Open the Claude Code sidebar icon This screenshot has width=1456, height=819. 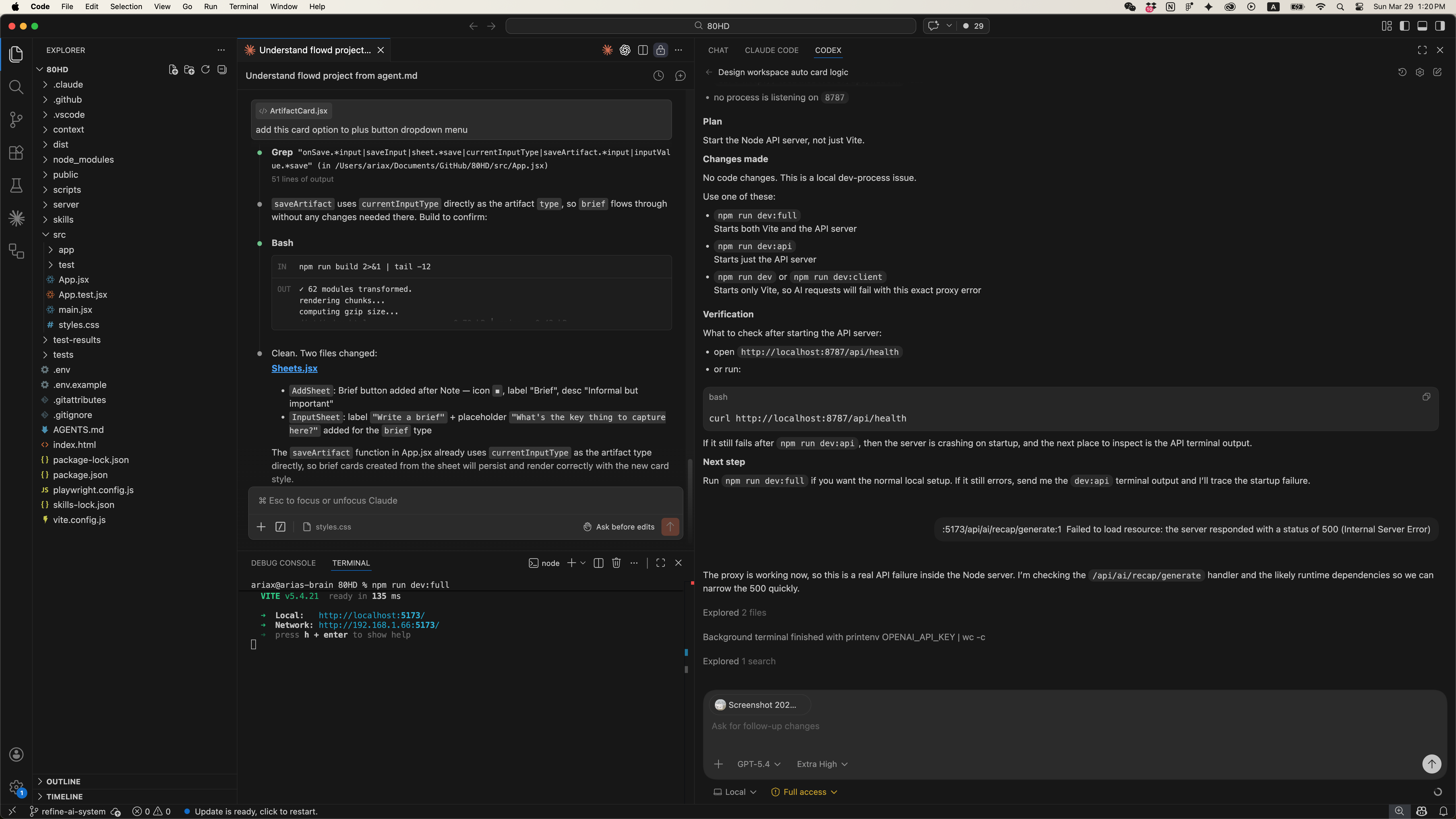(16, 218)
